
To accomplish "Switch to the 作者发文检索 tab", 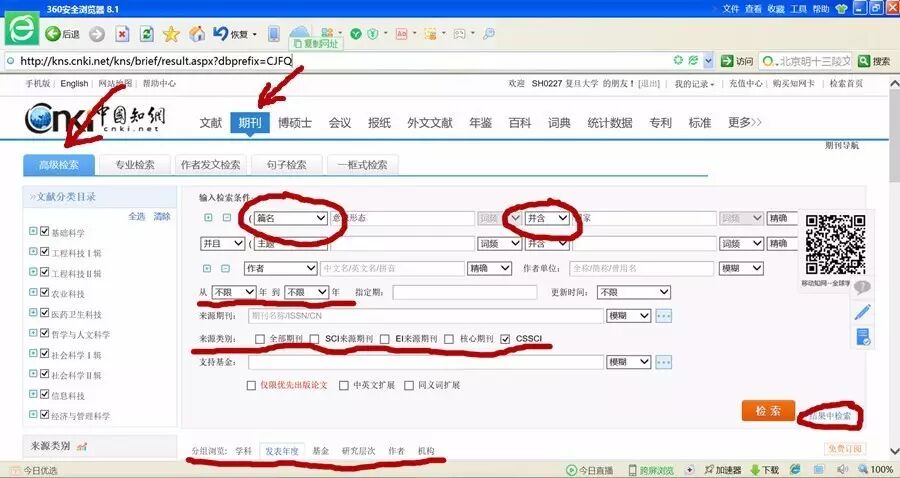I will 211,165.
